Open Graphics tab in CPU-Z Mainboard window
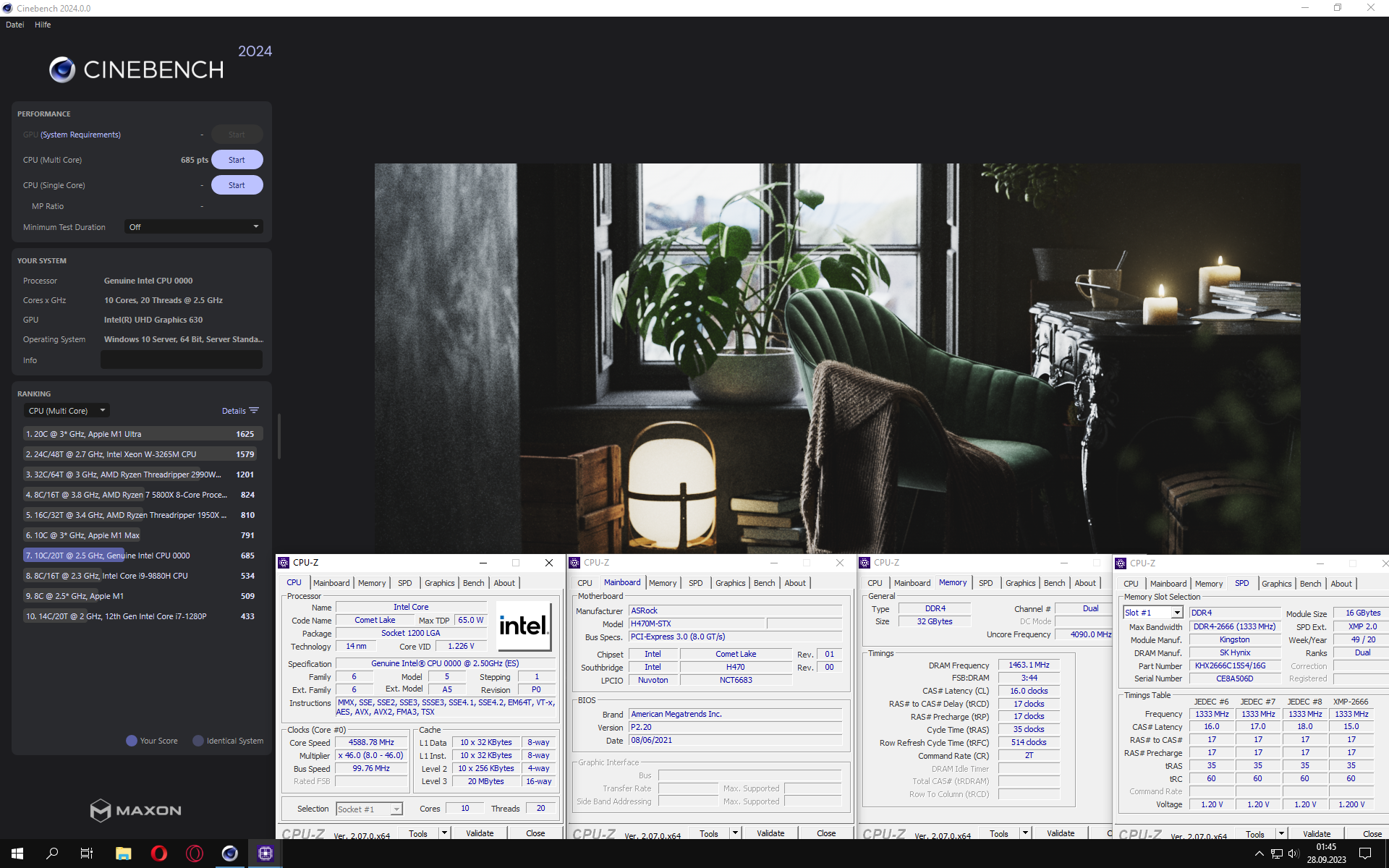Viewport: 1389px width, 868px height. (731, 583)
